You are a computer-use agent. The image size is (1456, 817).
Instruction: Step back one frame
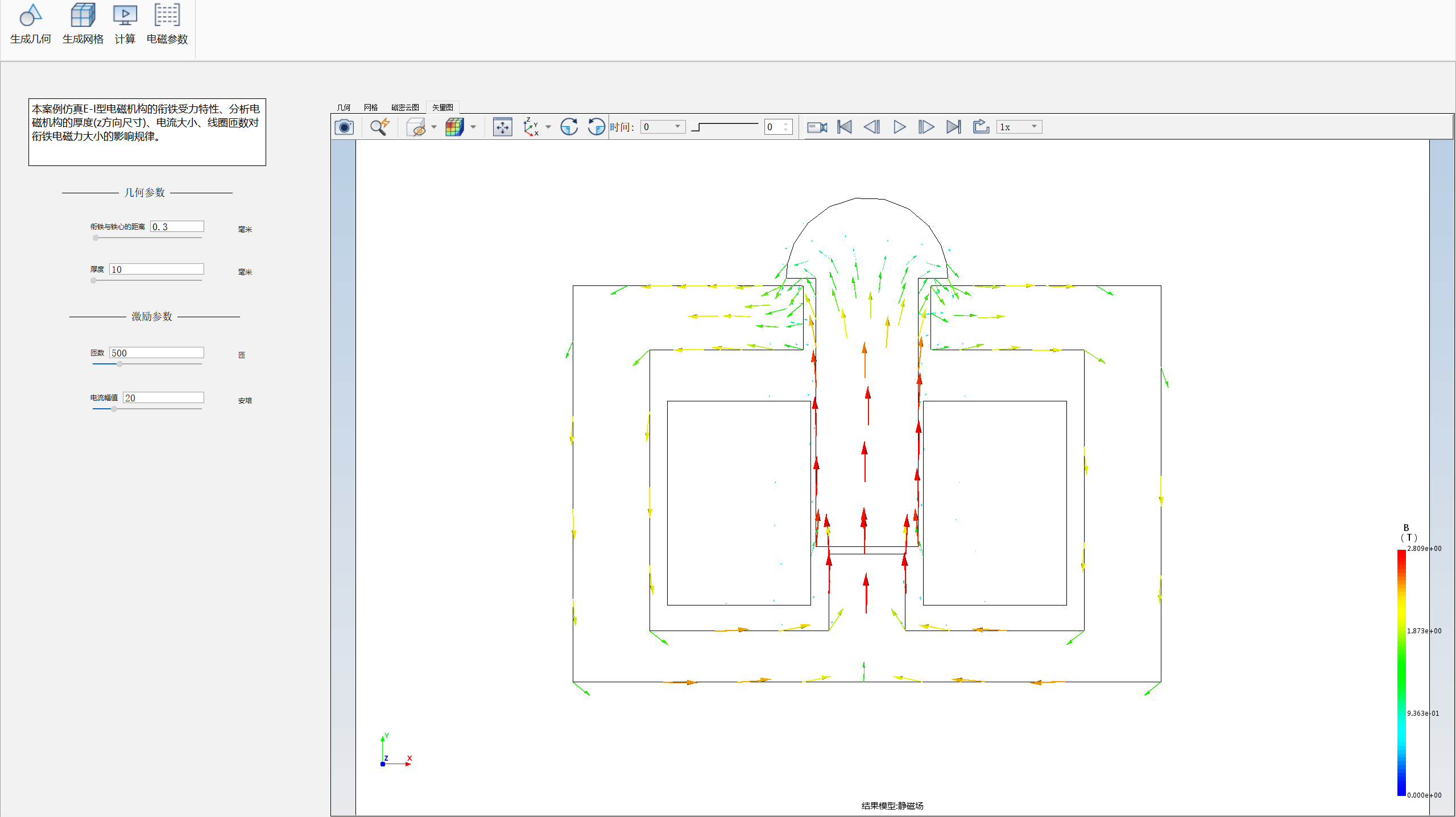(x=872, y=127)
